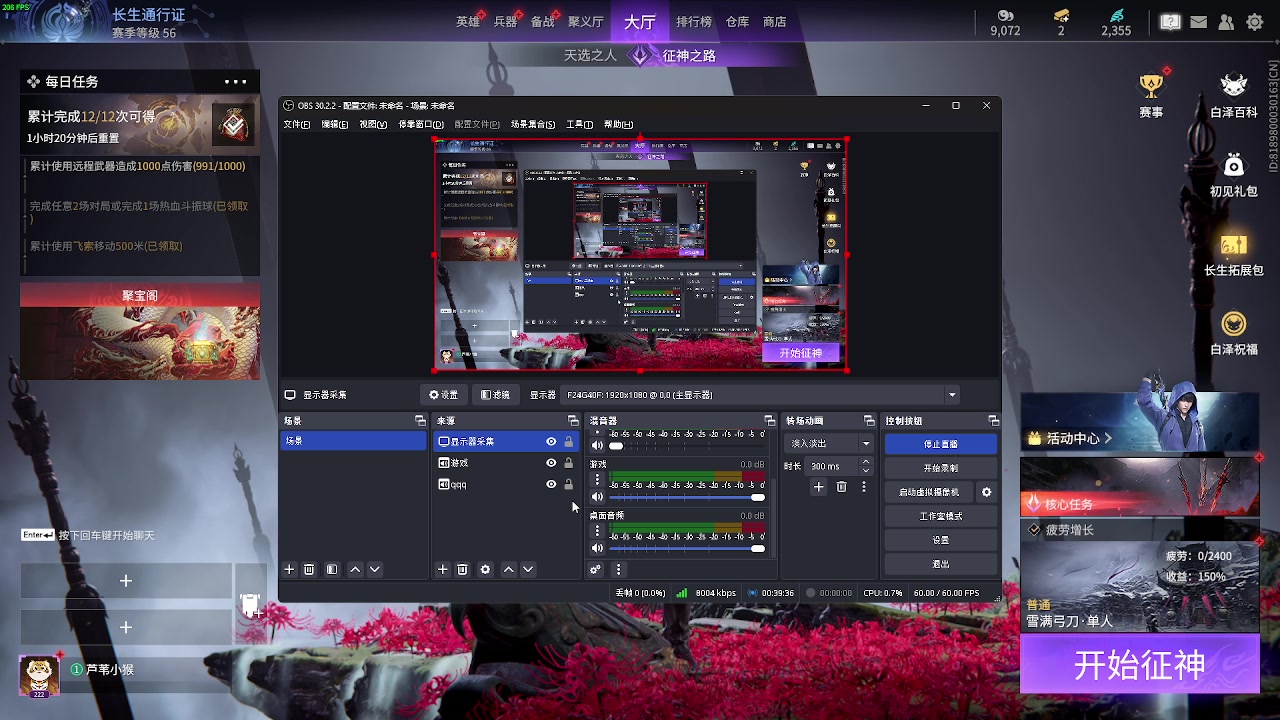The height and width of the screenshot is (720, 1280).
Task: Move source up in Sources panel
Action: point(508,569)
